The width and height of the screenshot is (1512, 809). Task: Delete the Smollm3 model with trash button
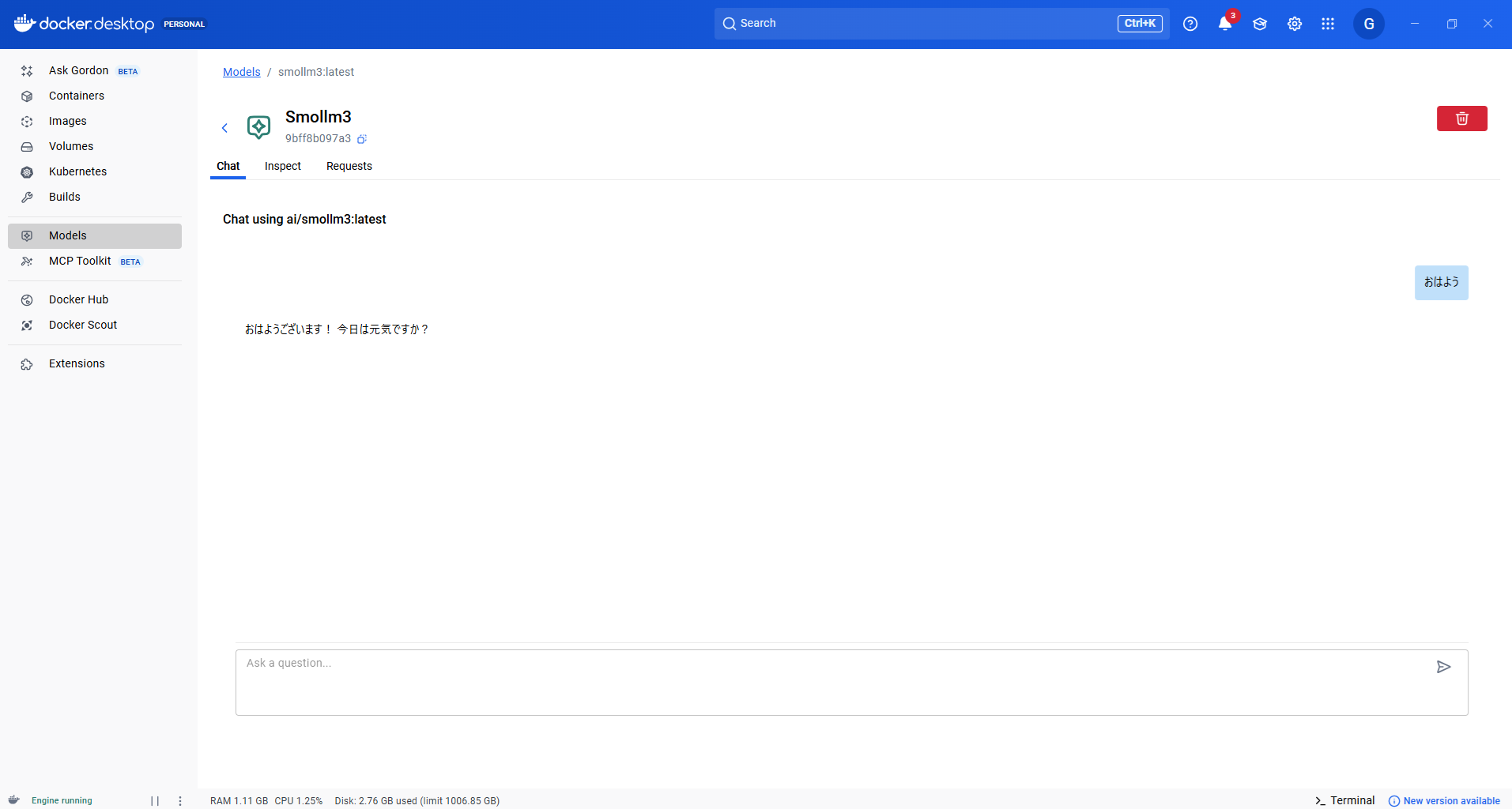1461,119
